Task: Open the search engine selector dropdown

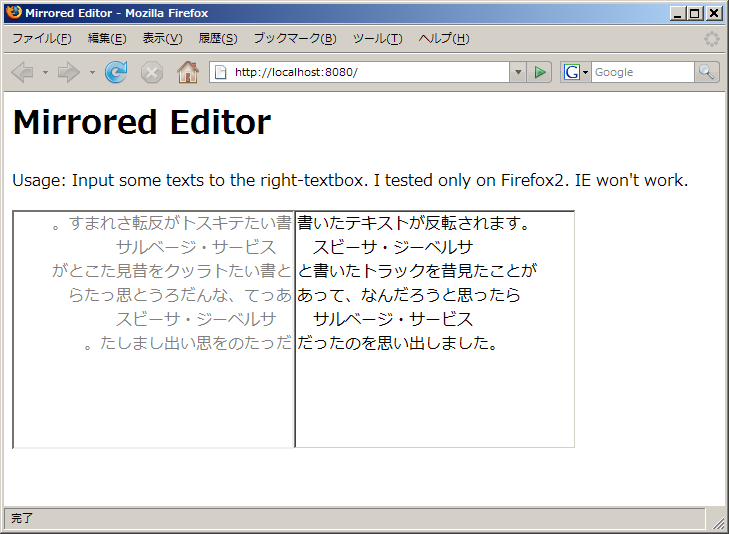Action: pos(585,73)
